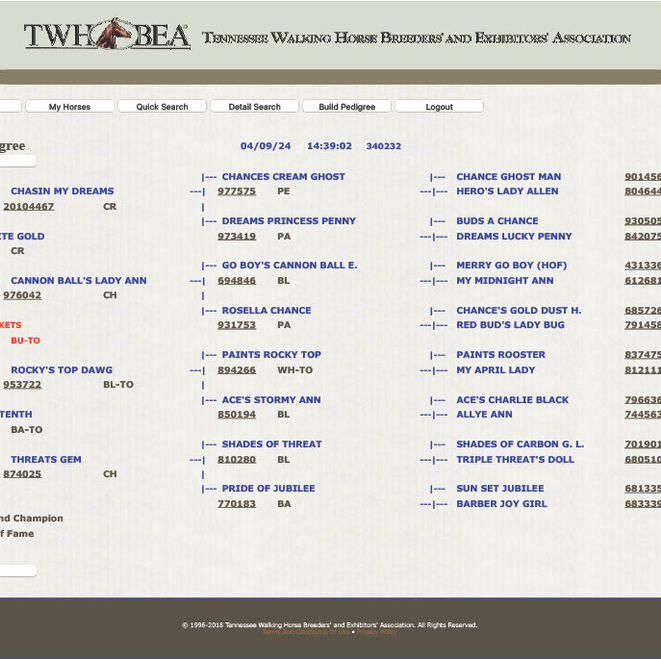The image size is (661, 659).
Task: Click horse name ACE'S STORMY ANN
Action: [x=271, y=400]
